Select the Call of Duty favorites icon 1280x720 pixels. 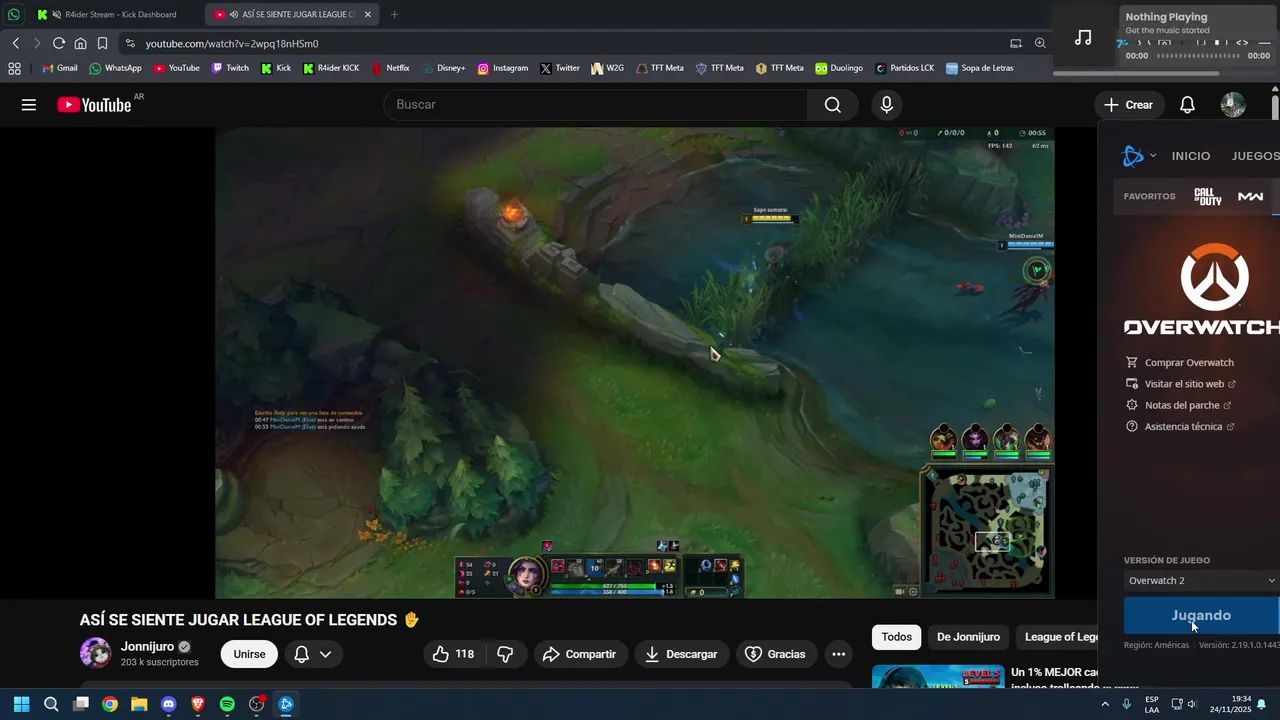(1208, 196)
